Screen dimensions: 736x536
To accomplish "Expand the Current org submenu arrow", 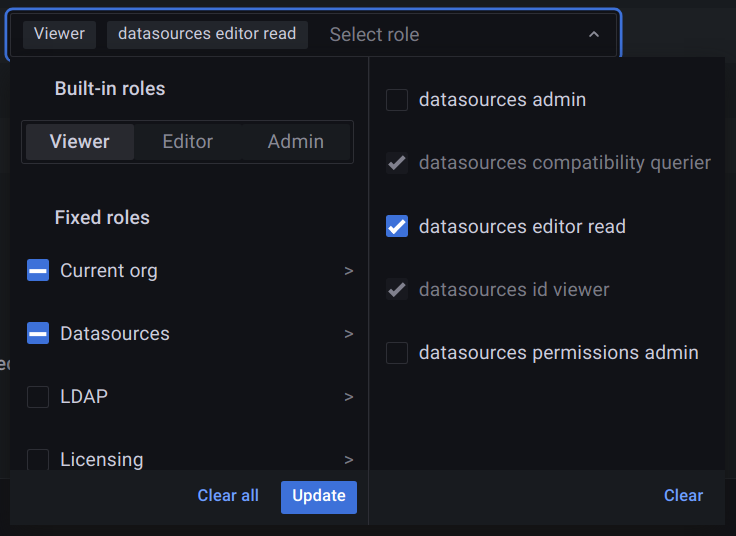I will [x=349, y=271].
